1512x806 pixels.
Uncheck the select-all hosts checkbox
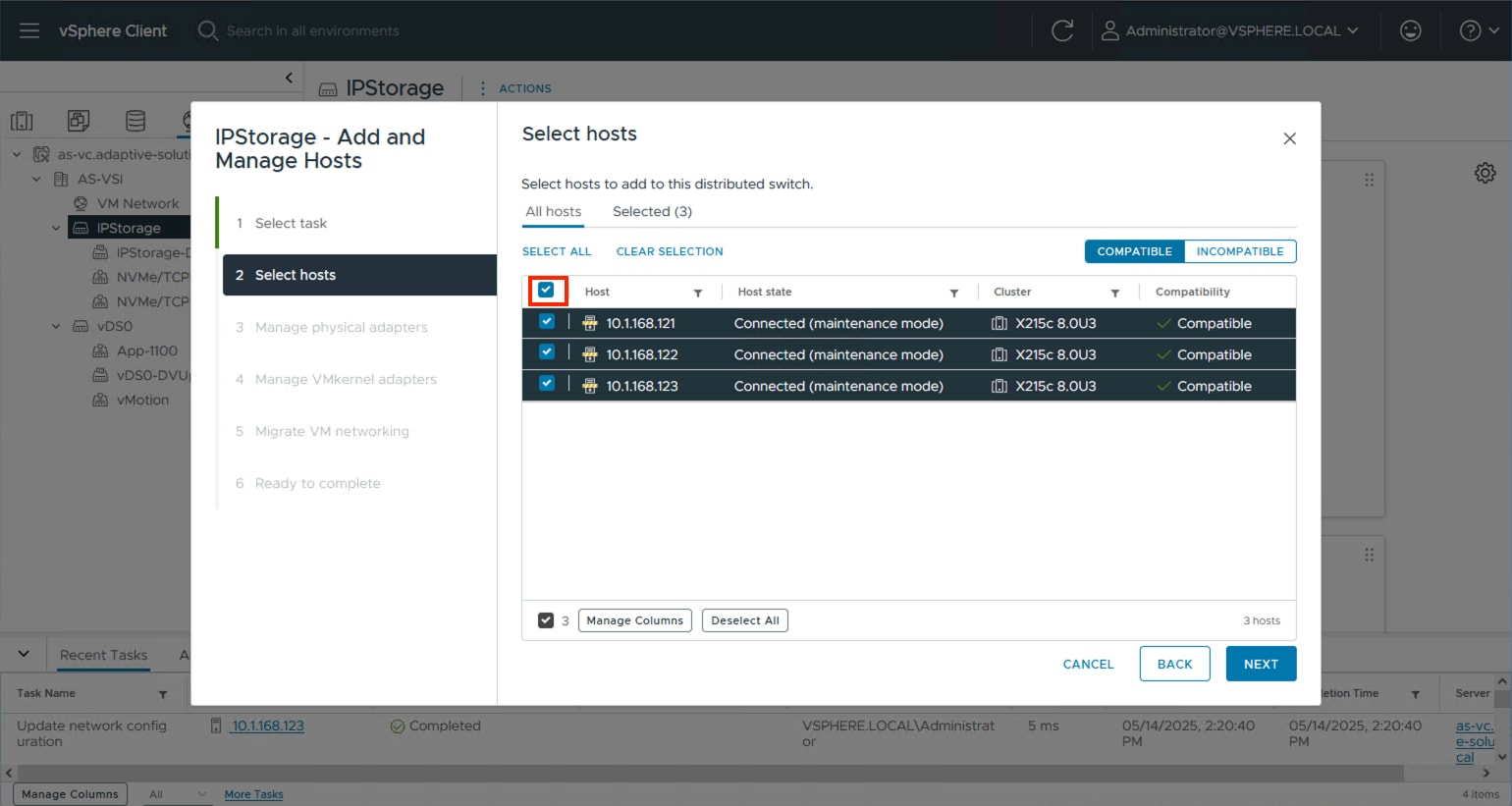[x=547, y=290]
